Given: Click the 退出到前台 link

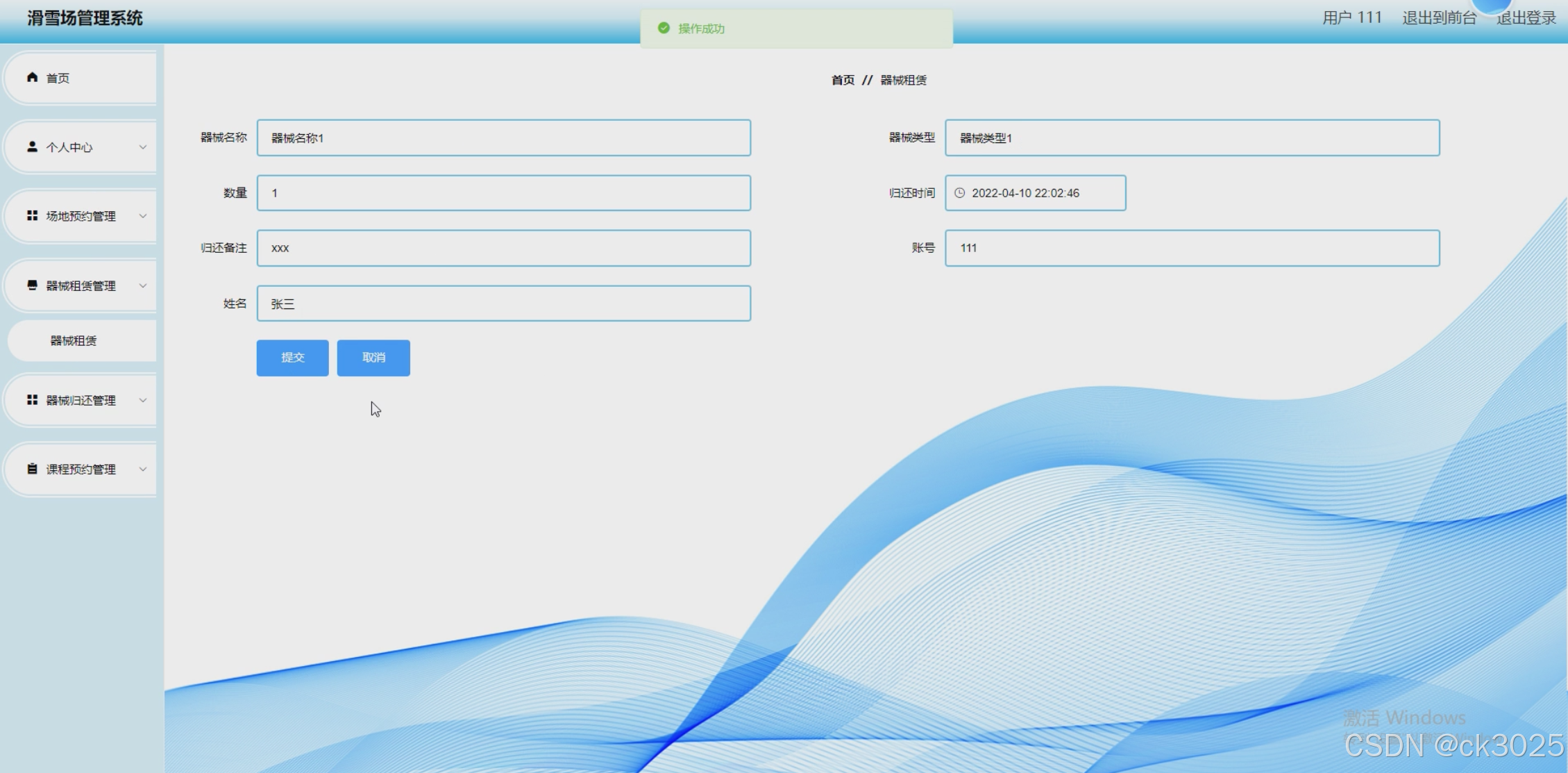Looking at the screenshot, I should pos(1438,18).
